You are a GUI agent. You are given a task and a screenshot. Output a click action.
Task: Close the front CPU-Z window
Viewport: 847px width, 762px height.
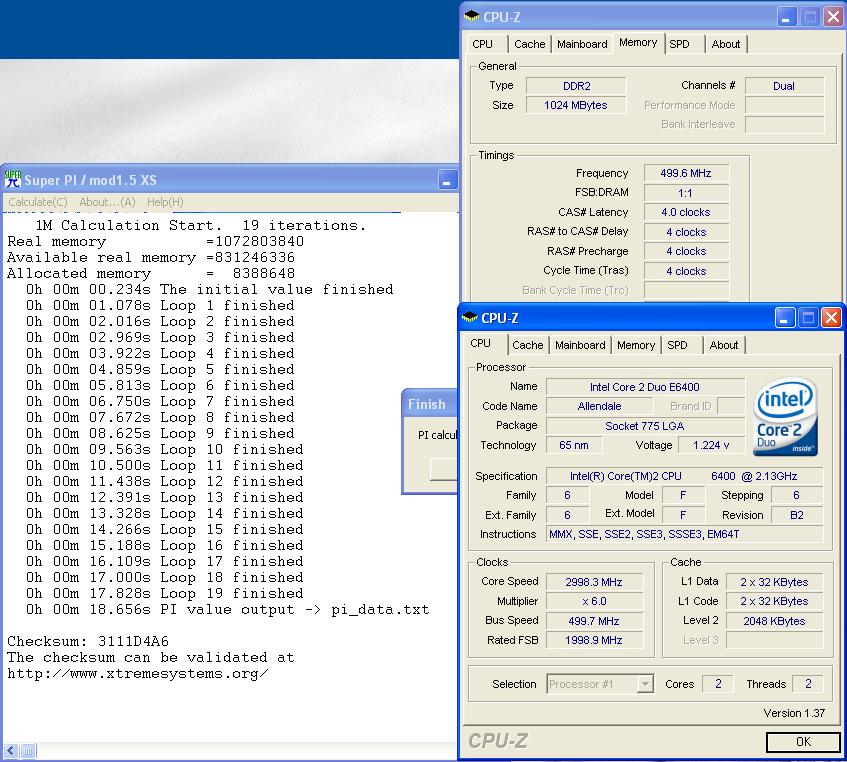[831, 318]
